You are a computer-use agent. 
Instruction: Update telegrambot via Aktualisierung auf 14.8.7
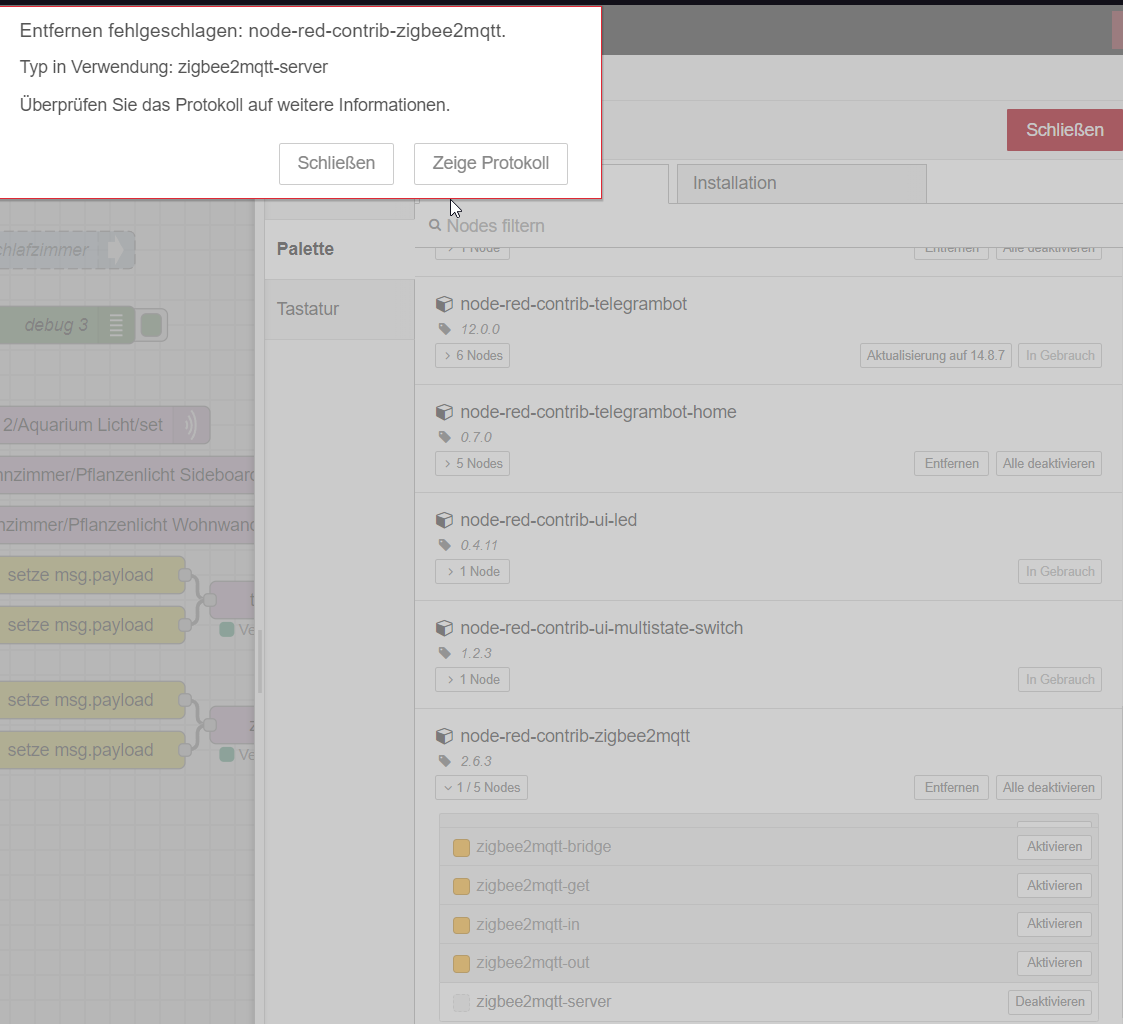(x=935, y=356)
